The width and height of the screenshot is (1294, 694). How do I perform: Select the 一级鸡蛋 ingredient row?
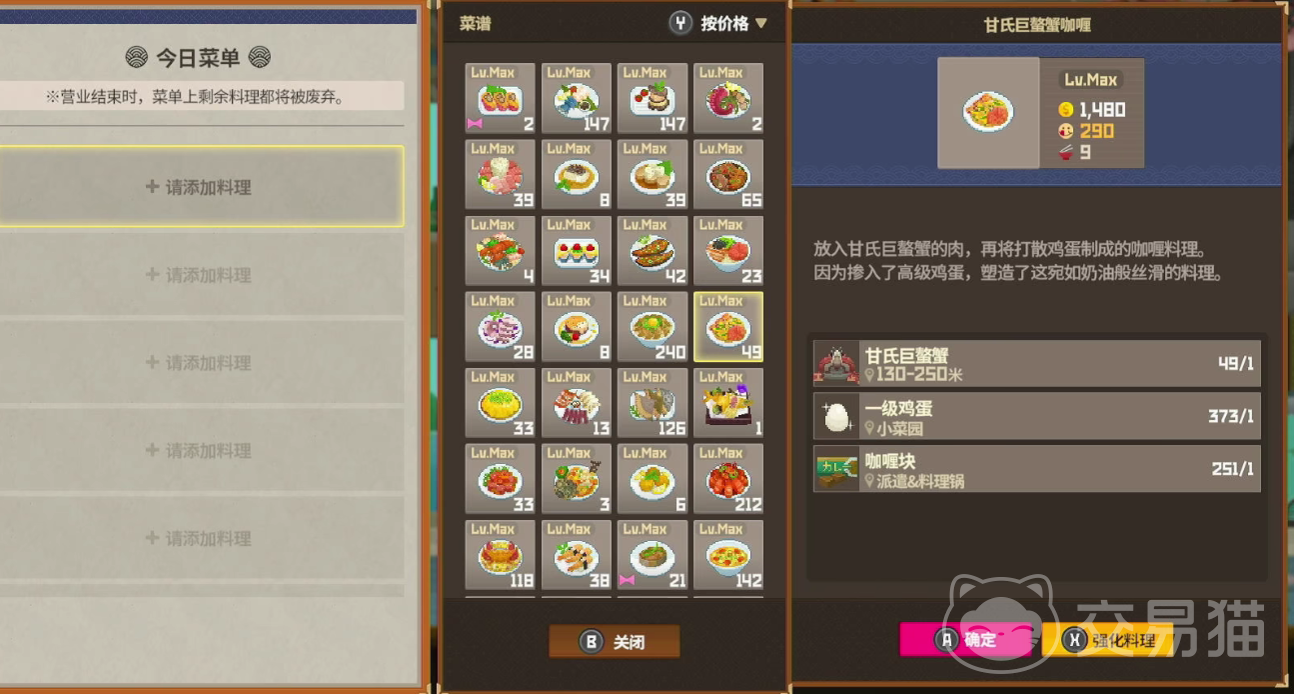1037,416
